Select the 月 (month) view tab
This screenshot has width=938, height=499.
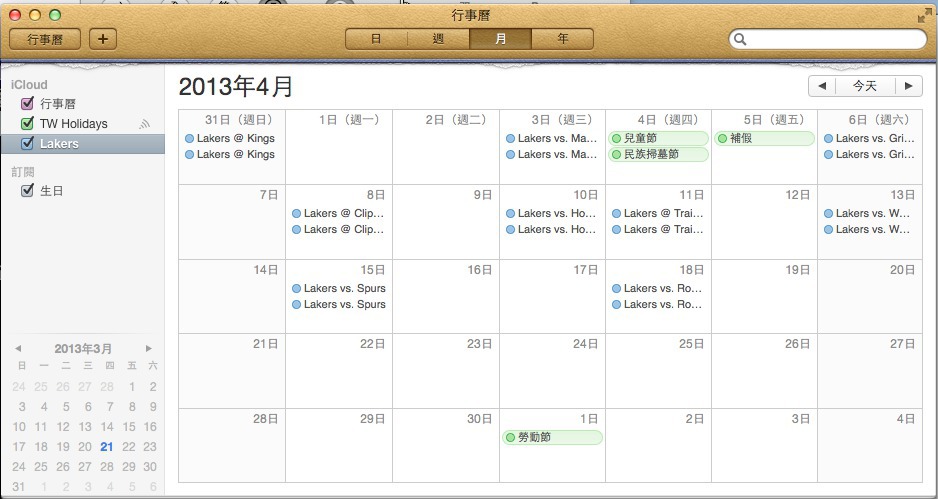coord(500,39)
